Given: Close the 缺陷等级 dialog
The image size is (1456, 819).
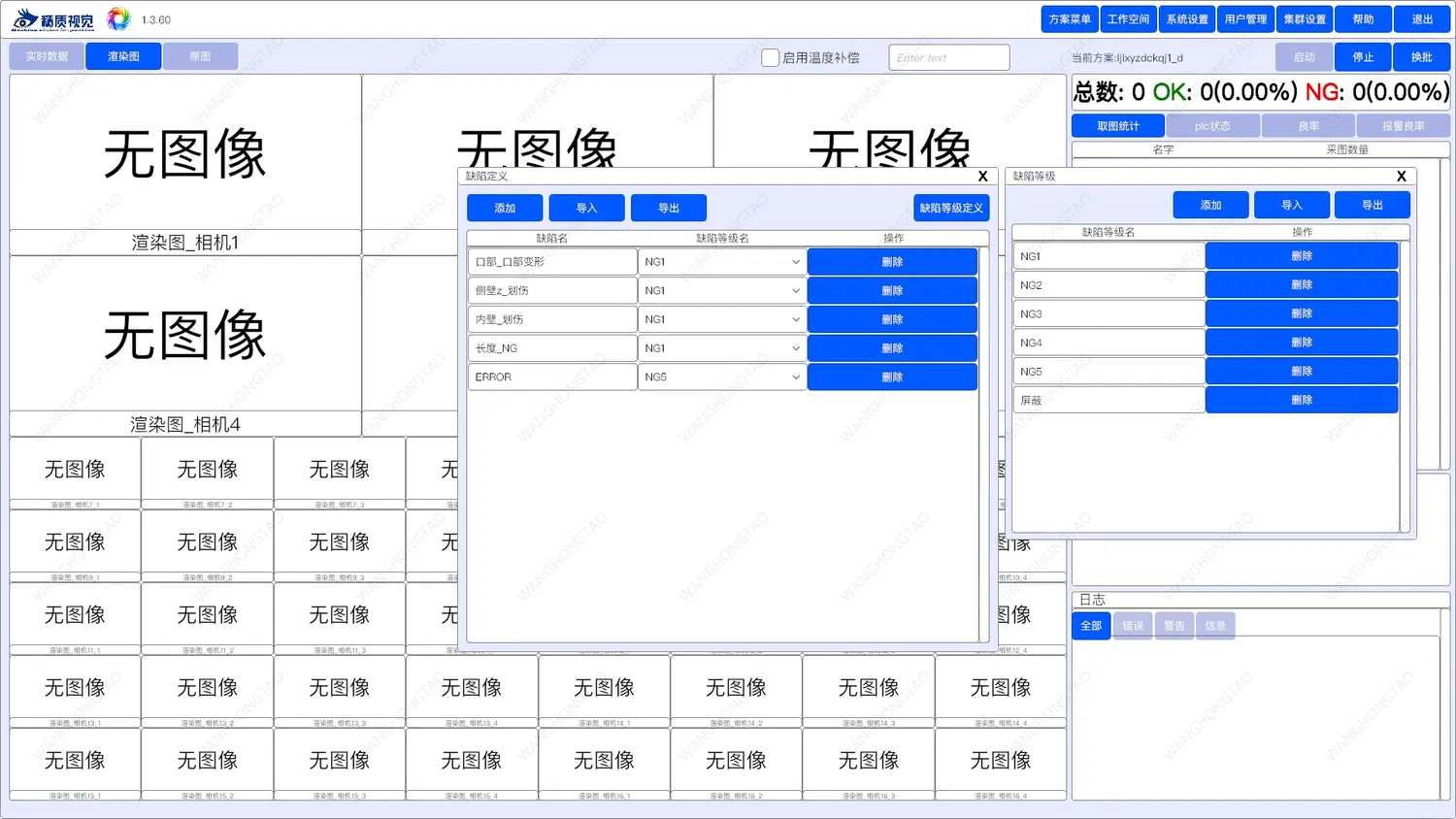Looking at the screenshot, I should pyautogui.click(x=1401, y=177).
